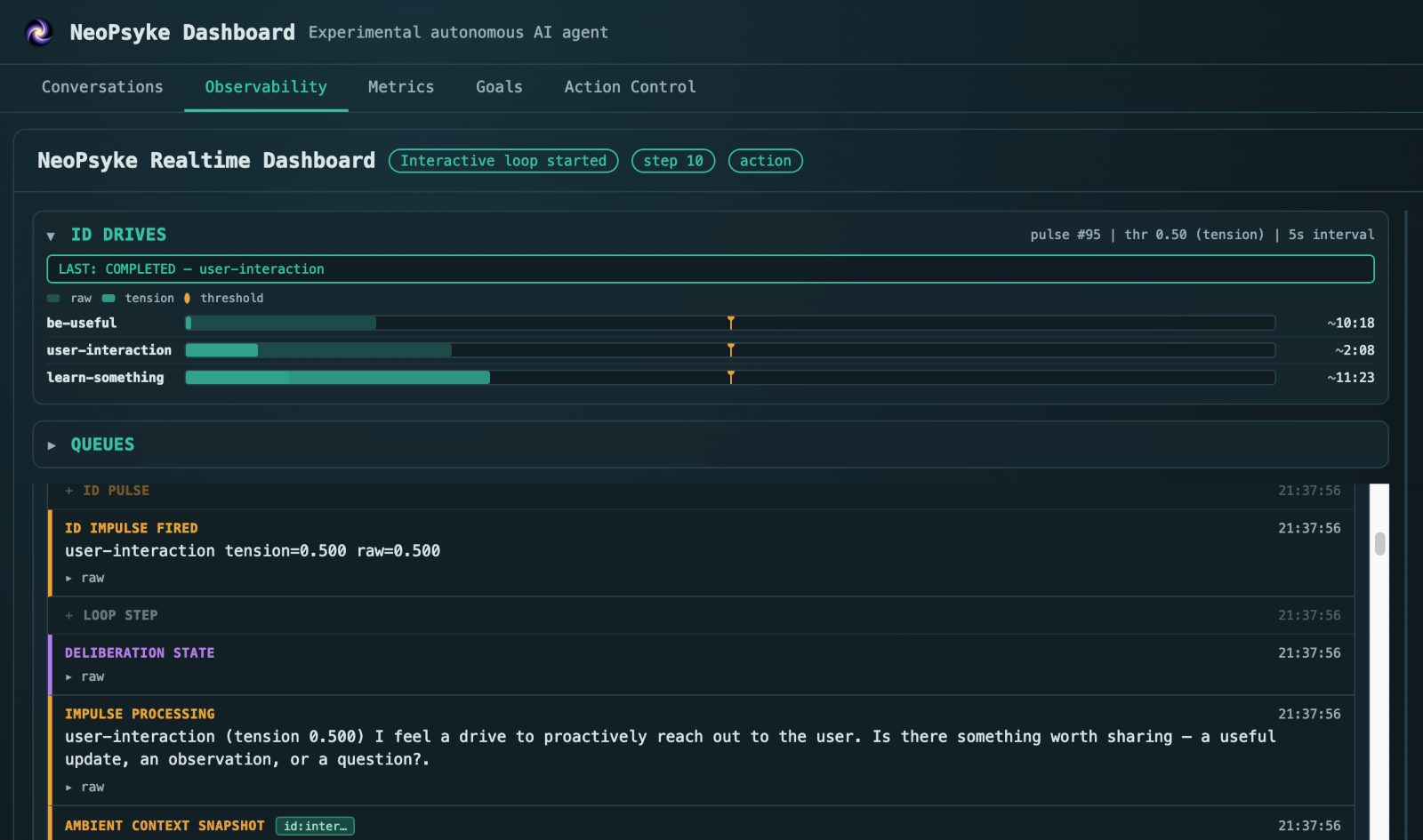The width and height of the screenshot is (1423, 840).
Task: Click the threshold legend marker icon
Action: tap(187, 298)
